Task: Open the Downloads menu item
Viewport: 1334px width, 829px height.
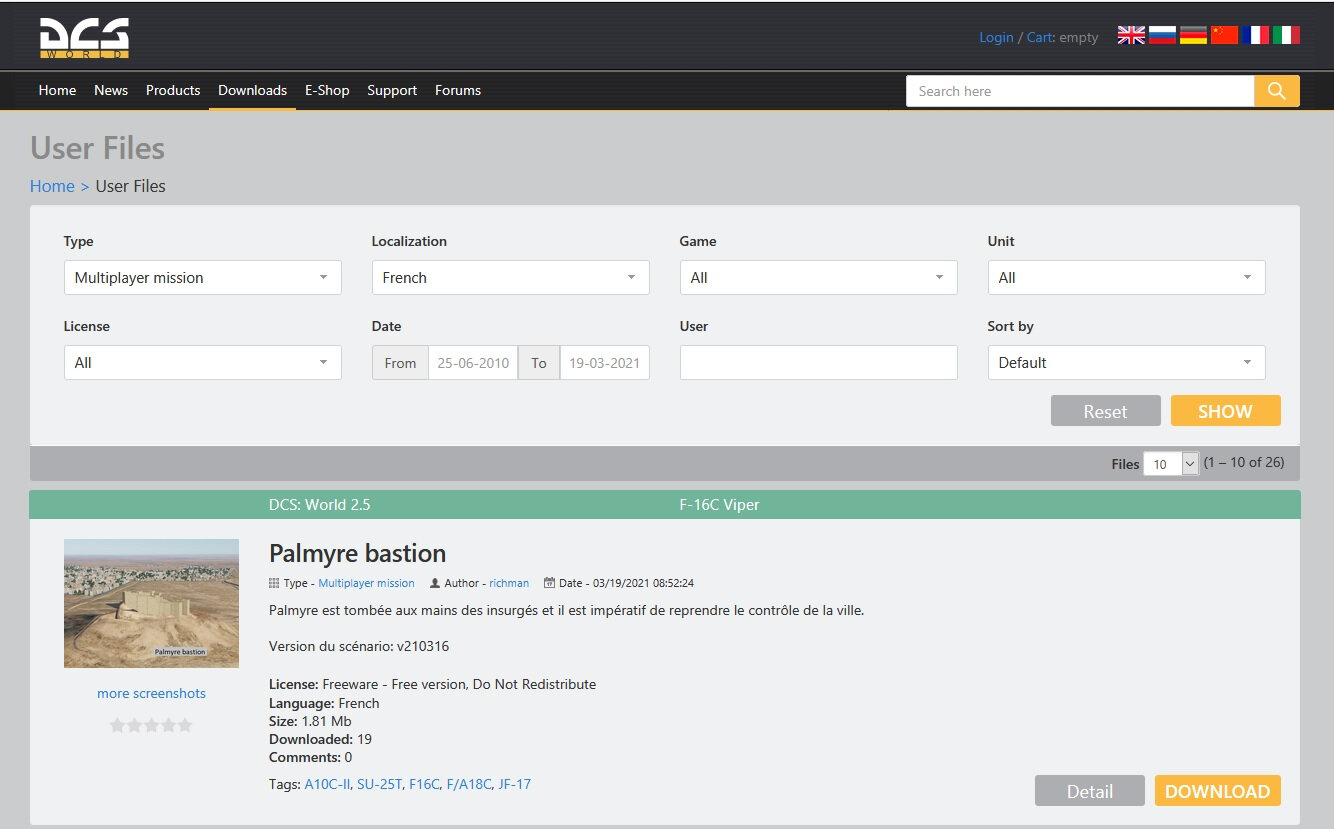Action: tap(252, 90)
